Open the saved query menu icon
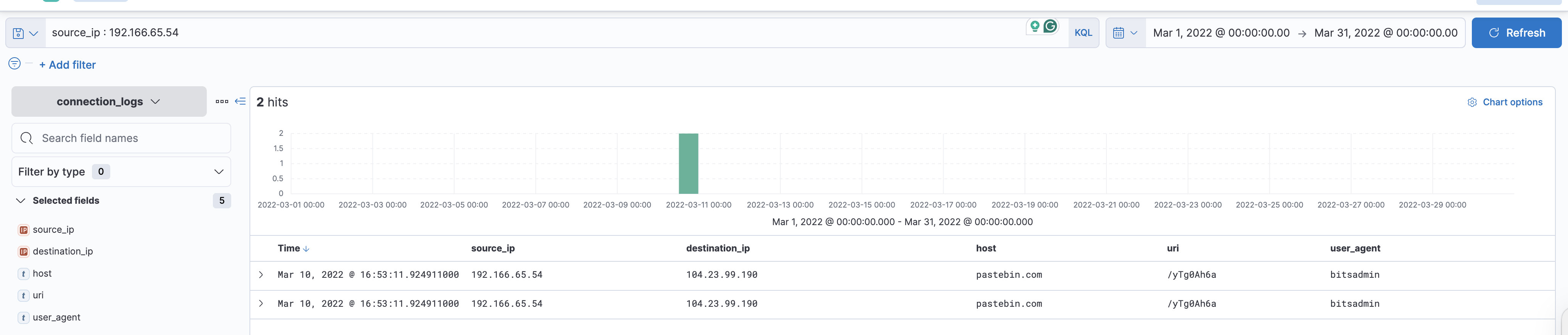The image size is (1568, 335). (x=26, y=33)
